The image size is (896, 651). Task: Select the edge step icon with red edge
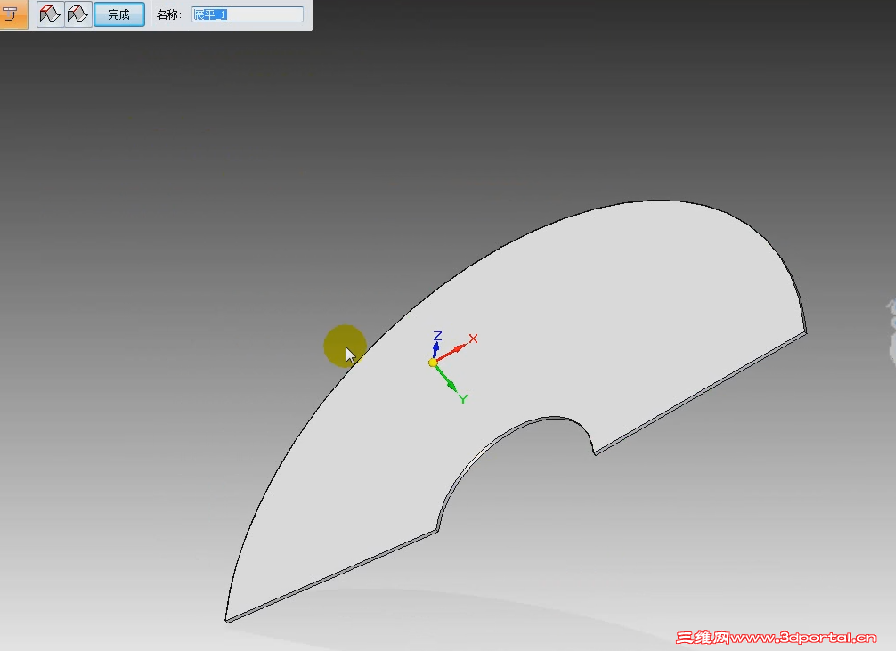click(x=78, y=14)
